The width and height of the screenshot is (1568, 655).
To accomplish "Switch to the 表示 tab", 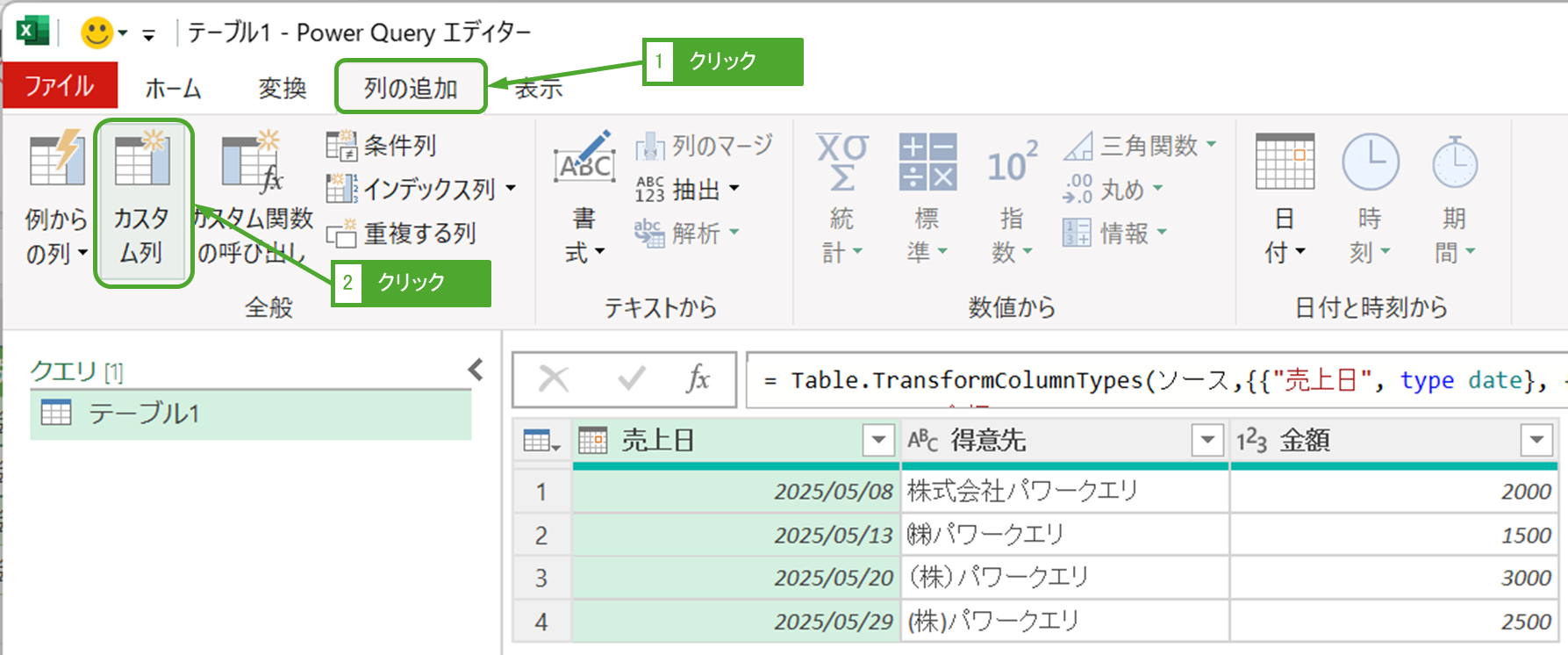I will pos(539,88).
